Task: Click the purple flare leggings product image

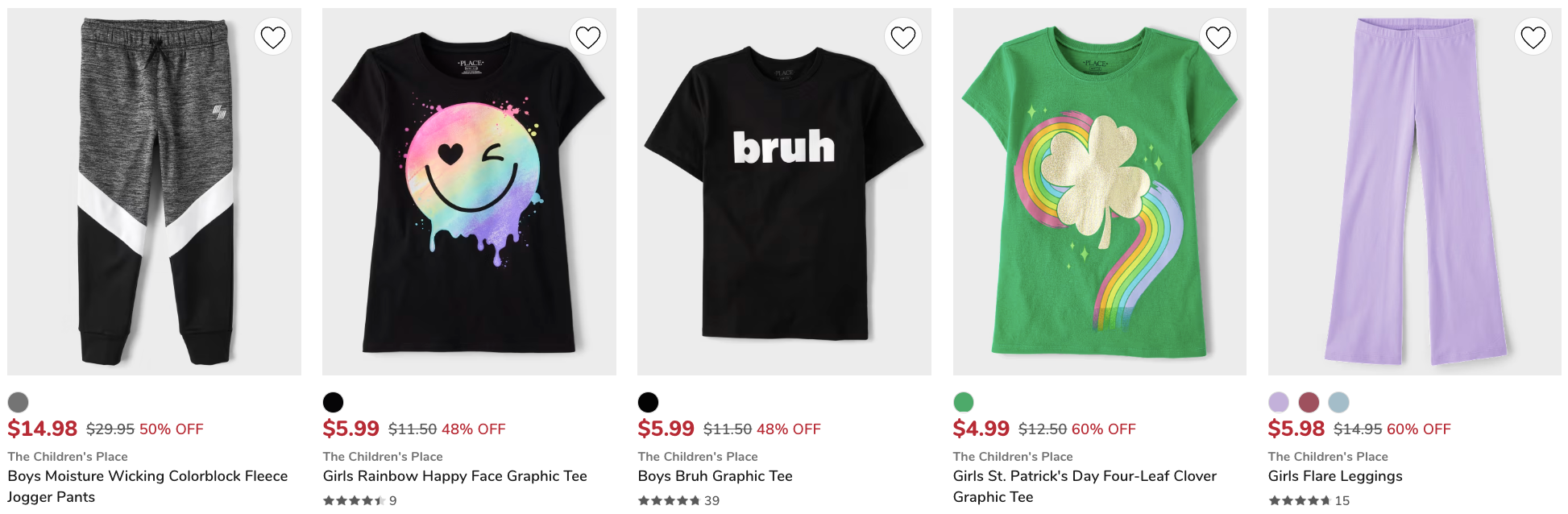Action: 1414,192
